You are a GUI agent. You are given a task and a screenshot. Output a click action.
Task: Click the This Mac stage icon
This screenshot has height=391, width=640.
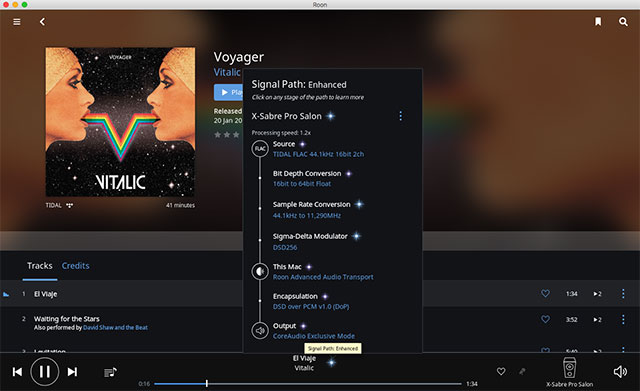[260, 271]
